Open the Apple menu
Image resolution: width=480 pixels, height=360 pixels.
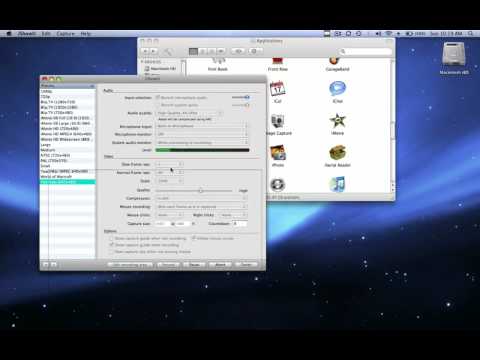[x=9, y=34]
